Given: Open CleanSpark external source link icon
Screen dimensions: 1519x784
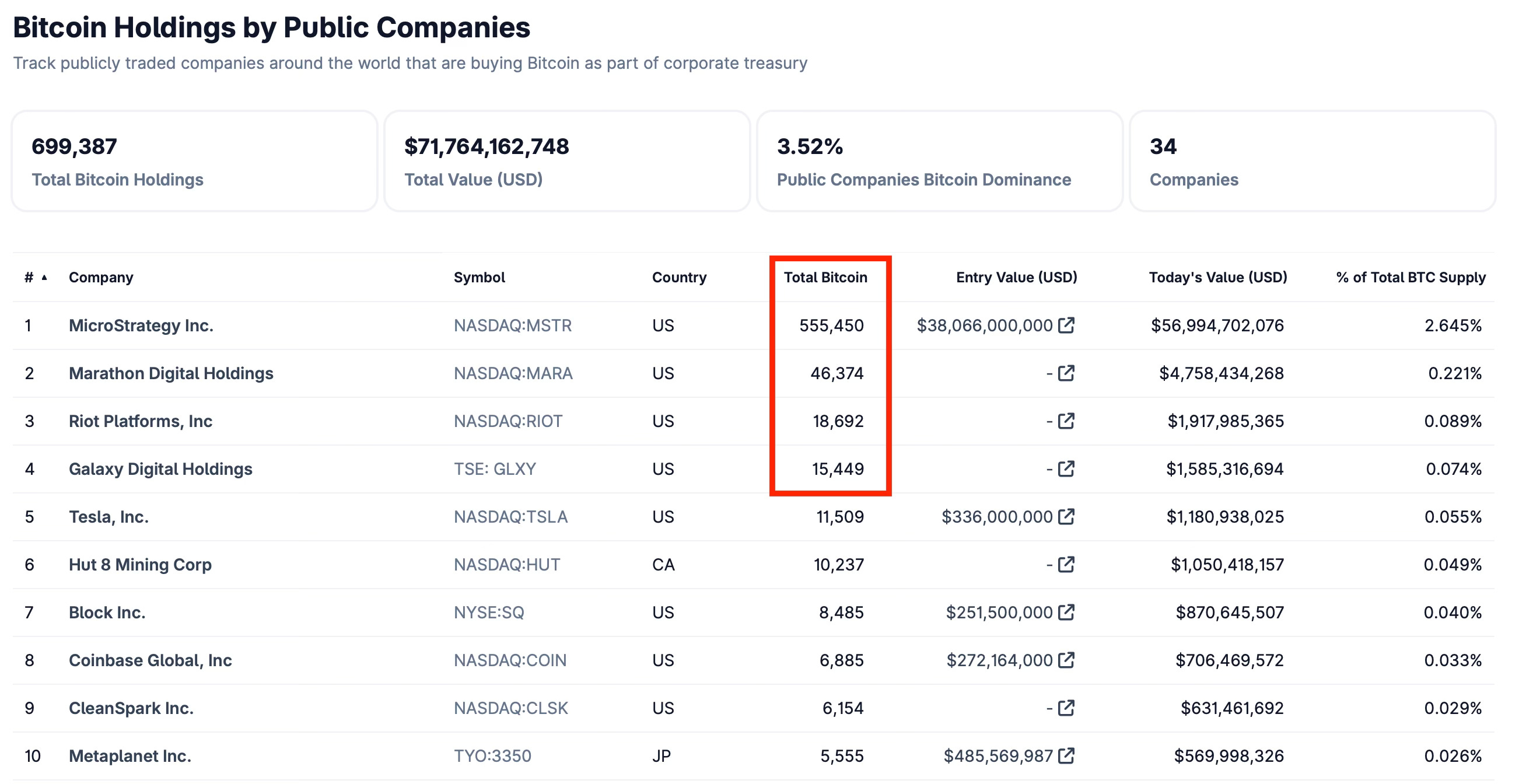Looking at the screenshot, I should 1066,708.
